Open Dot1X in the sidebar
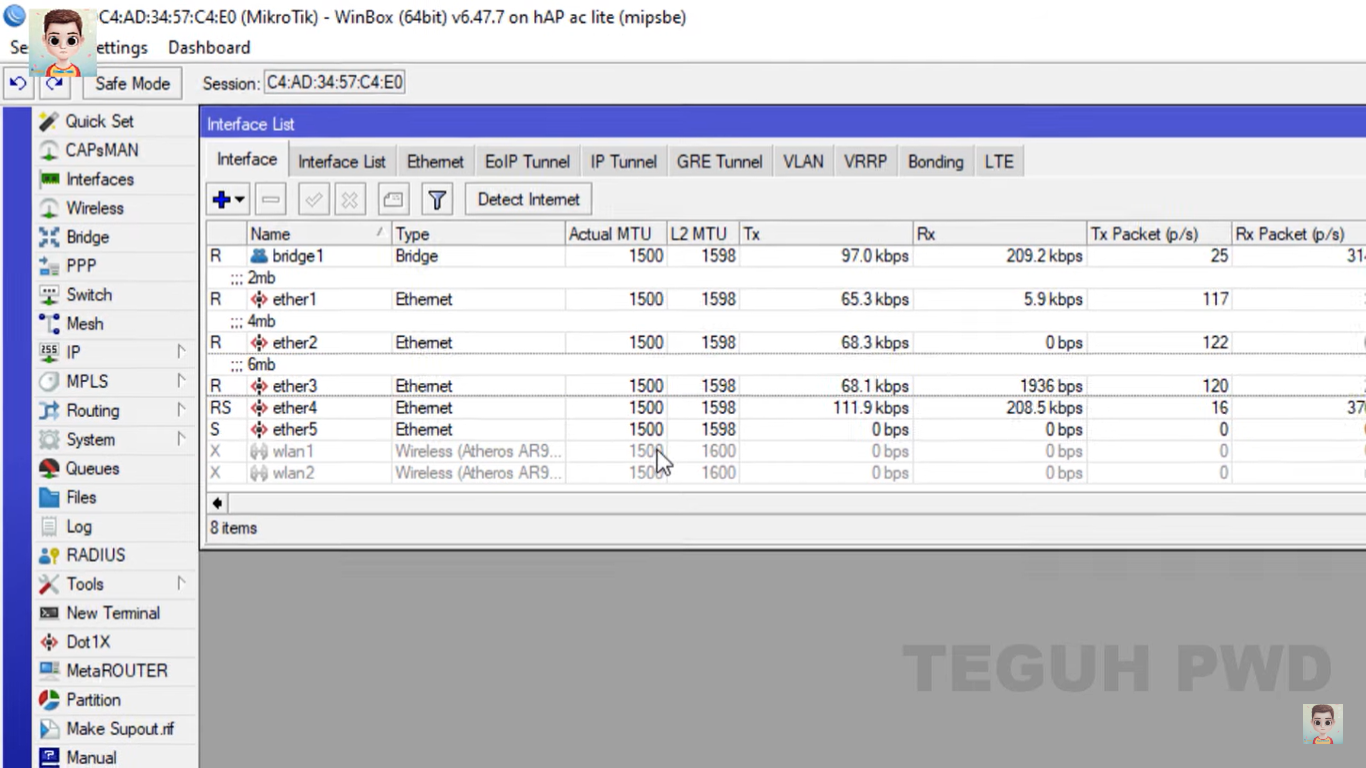1366x768 pixels. click(88, 642)
